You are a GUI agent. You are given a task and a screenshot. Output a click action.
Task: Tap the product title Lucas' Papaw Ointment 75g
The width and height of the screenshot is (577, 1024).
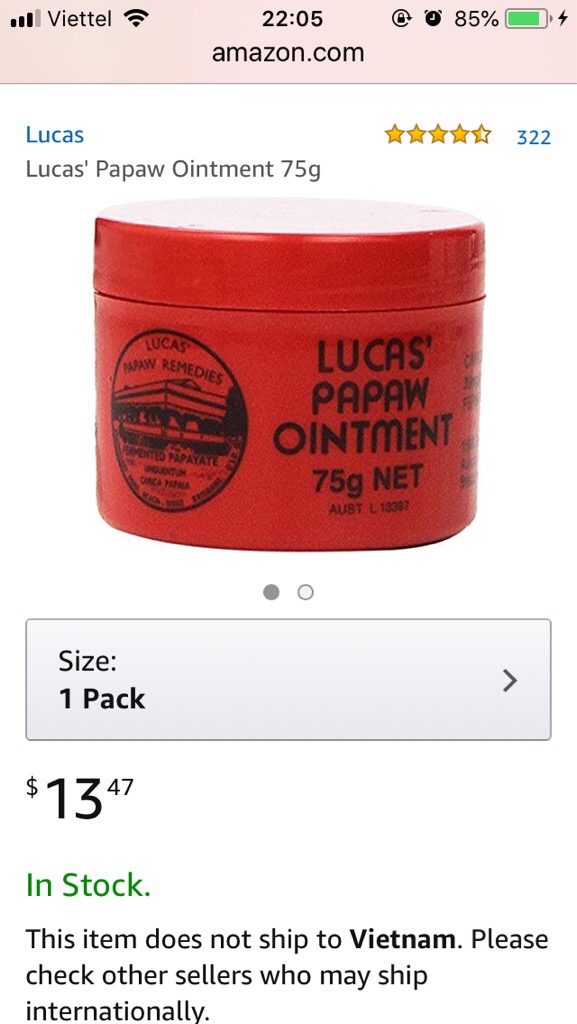(173, 170)
